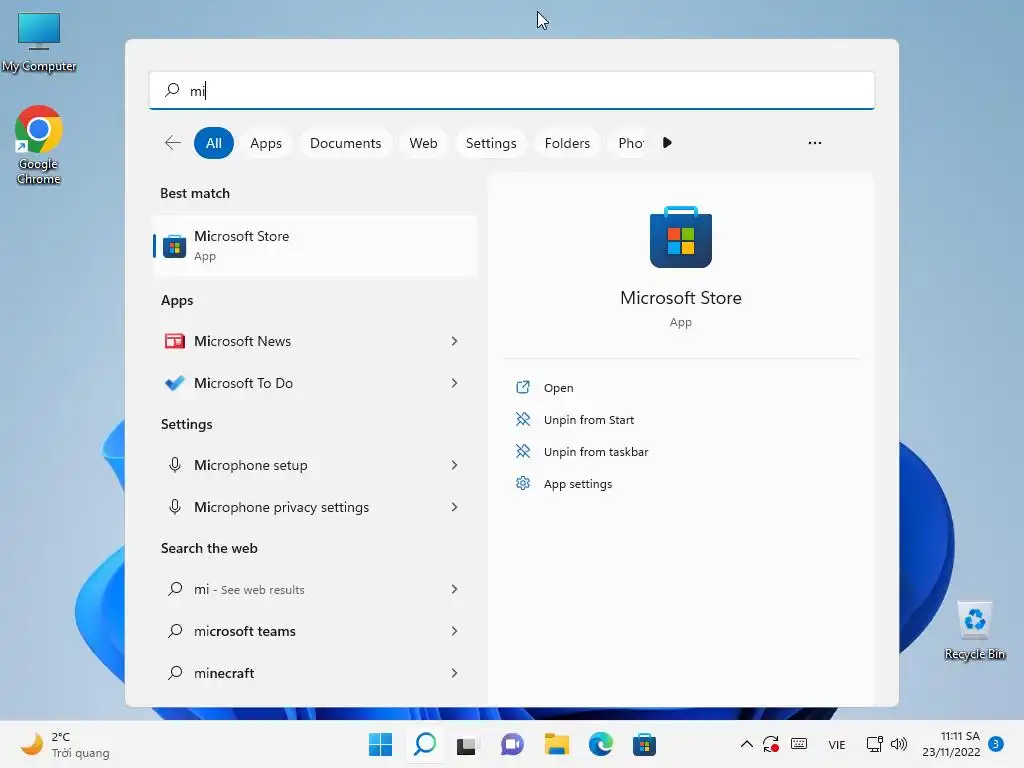Open the three-dot options menu

[x=814, y=143]
